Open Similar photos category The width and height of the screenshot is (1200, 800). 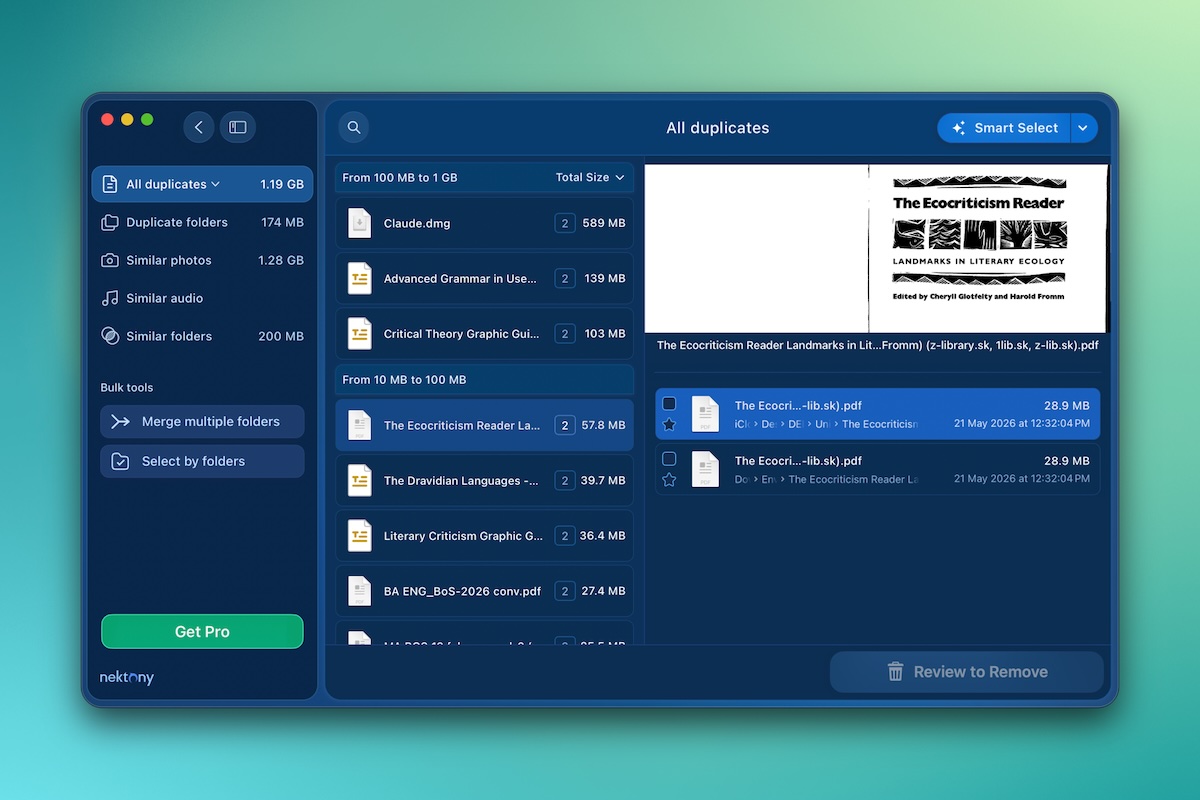(202, 260)
